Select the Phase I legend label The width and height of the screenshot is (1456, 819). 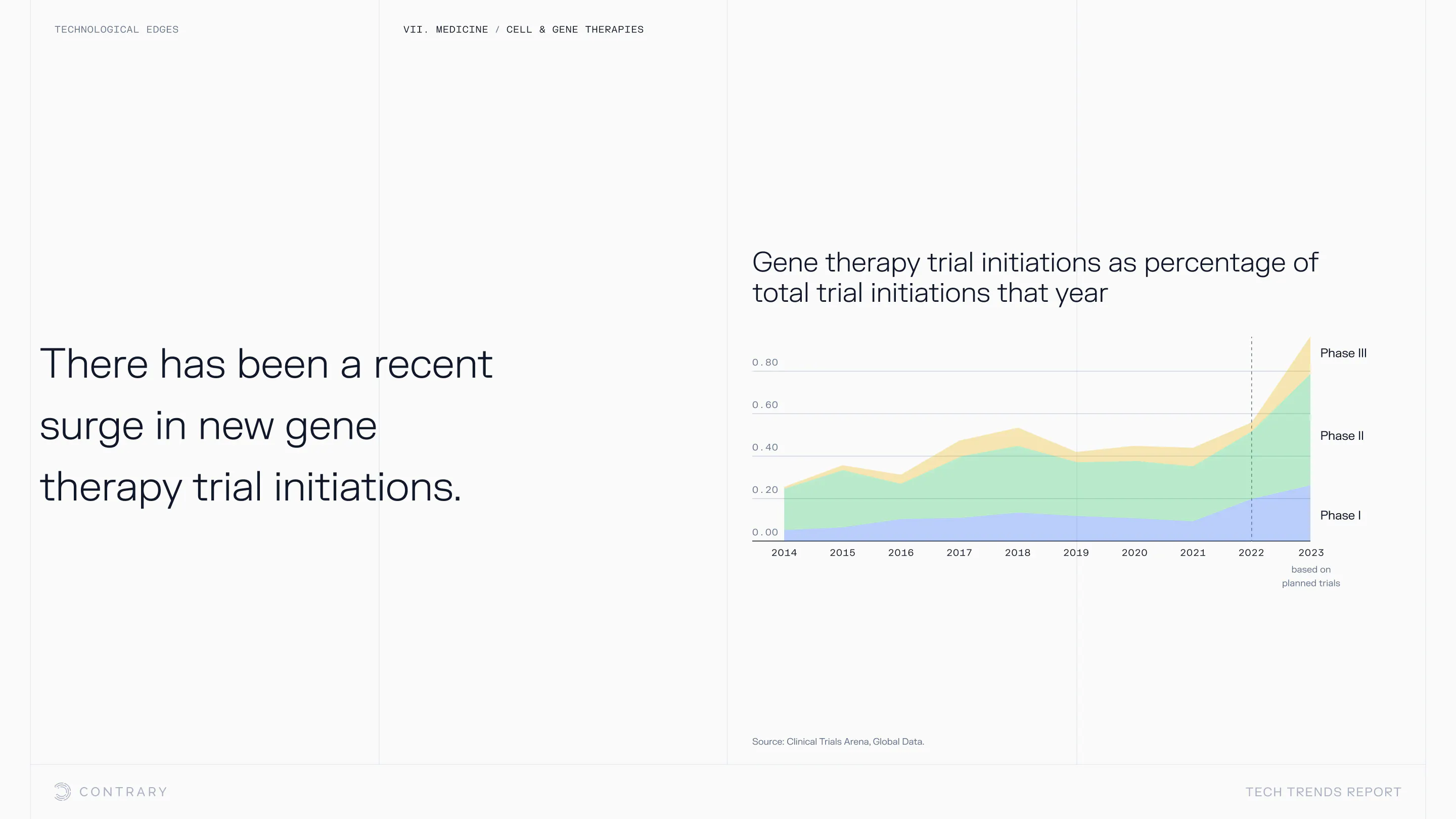[1340, 516]
